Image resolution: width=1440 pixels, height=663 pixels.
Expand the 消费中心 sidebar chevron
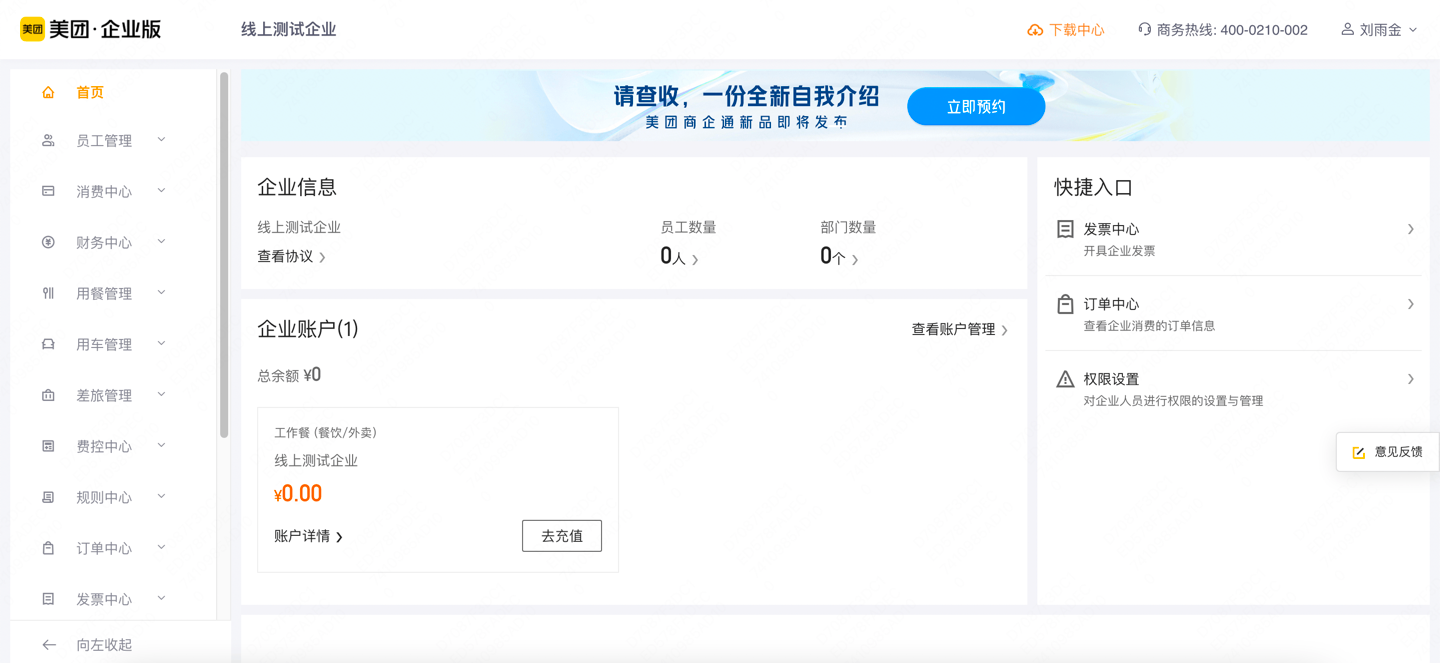coord(161,190)
